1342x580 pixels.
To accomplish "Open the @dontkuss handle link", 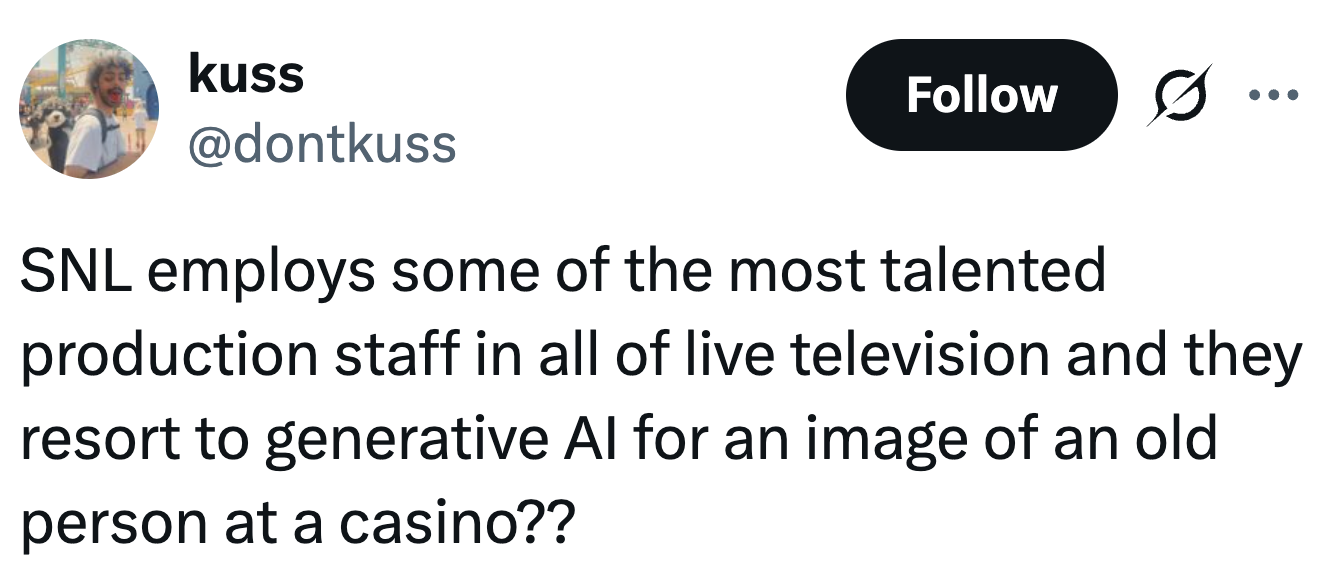I will 320,143.
